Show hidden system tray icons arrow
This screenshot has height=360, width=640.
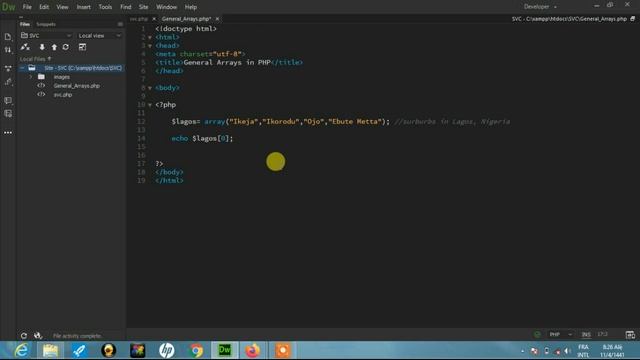tap(522, 351)
